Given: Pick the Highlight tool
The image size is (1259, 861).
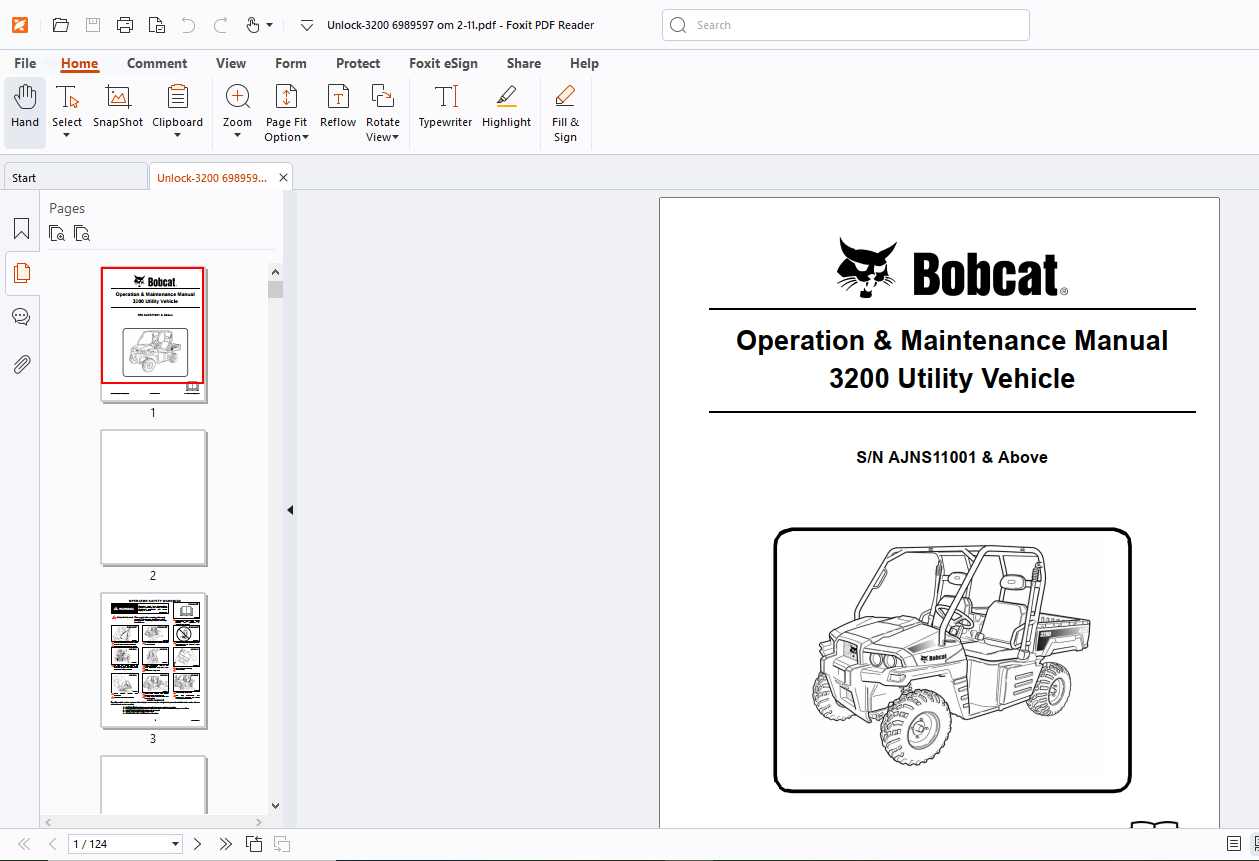Looking at the screenshot, I should tap(506, 108).
